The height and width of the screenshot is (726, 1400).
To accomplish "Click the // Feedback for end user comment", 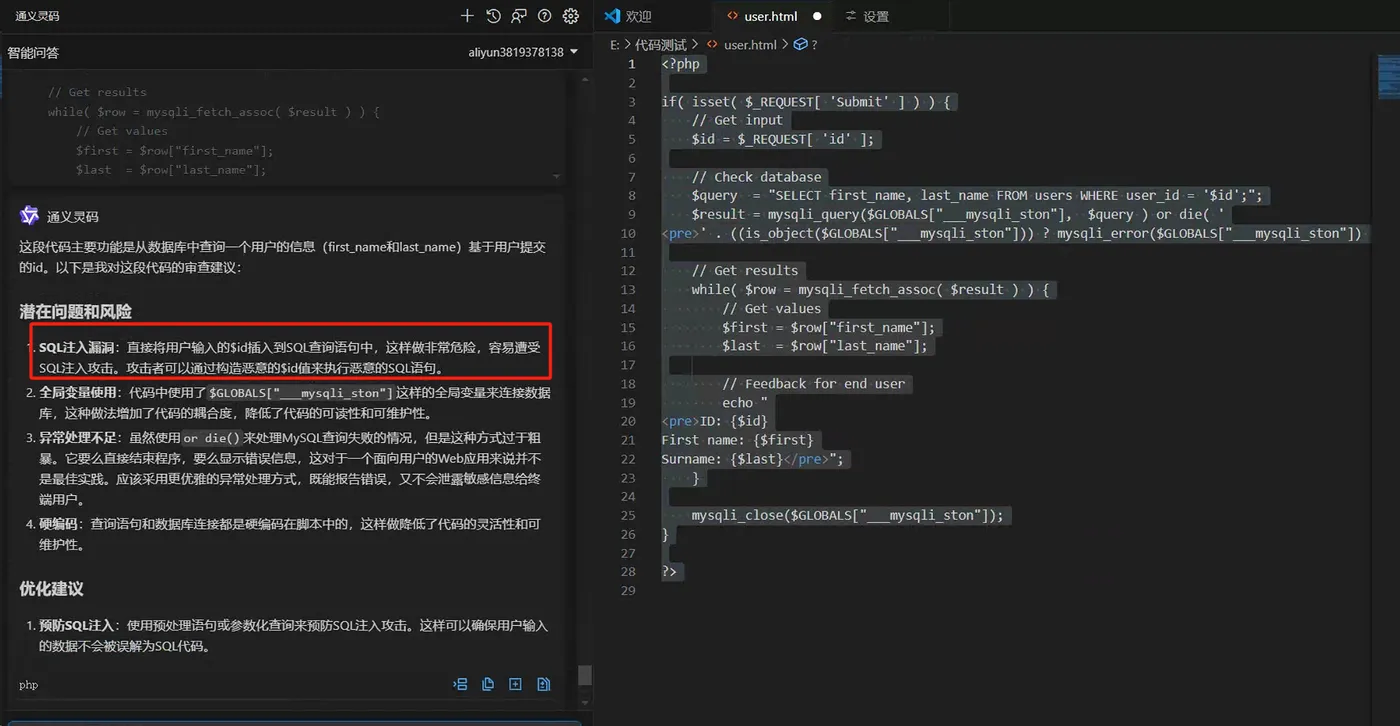I will tap(813, 384).
